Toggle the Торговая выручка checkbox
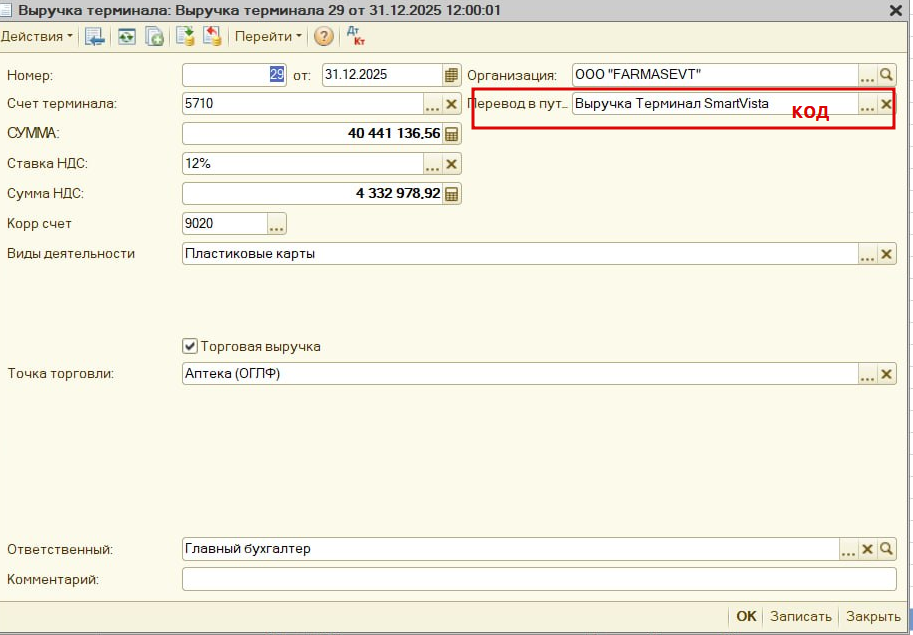Image resolution: width=913 pixels, height=635 pixels. click(190, 346)
